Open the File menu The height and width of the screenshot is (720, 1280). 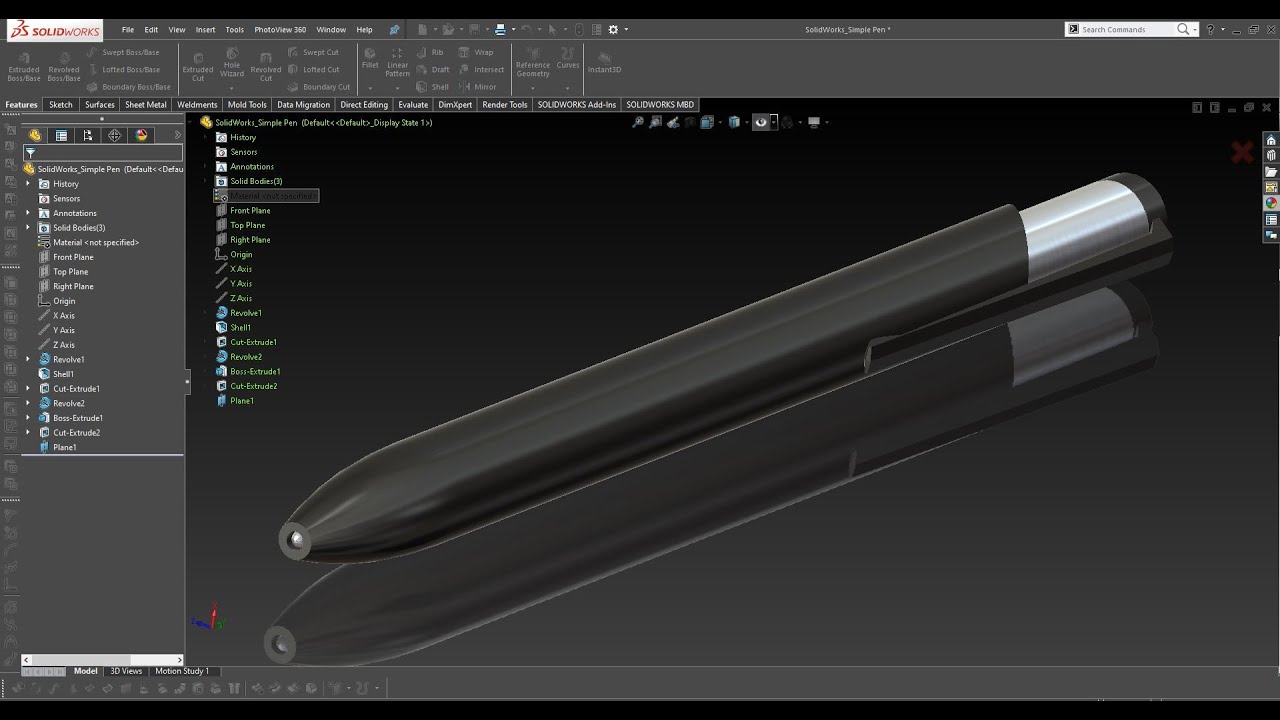tap(128, 30)
